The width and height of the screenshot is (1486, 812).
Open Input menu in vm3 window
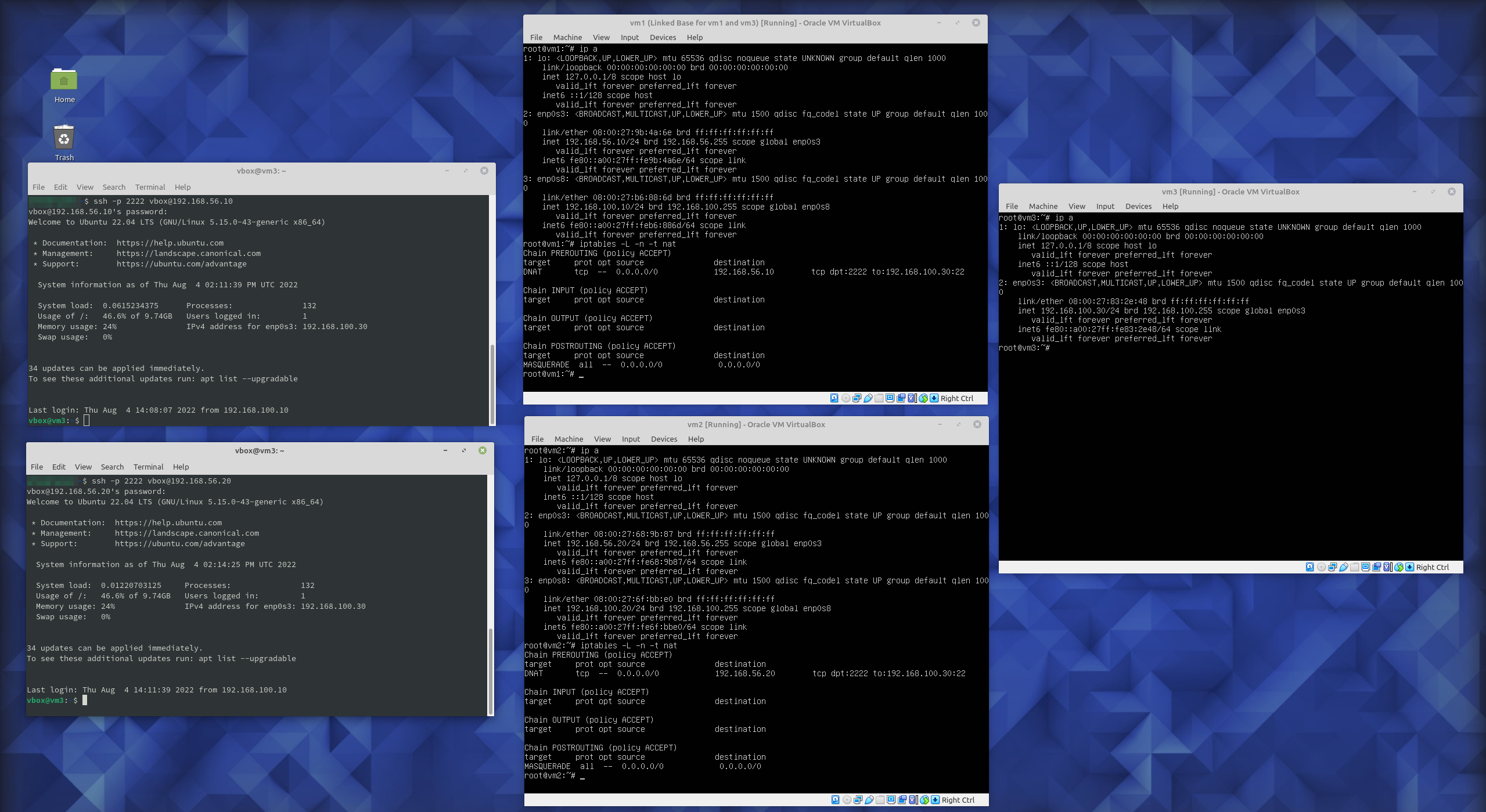(1105, 206)
